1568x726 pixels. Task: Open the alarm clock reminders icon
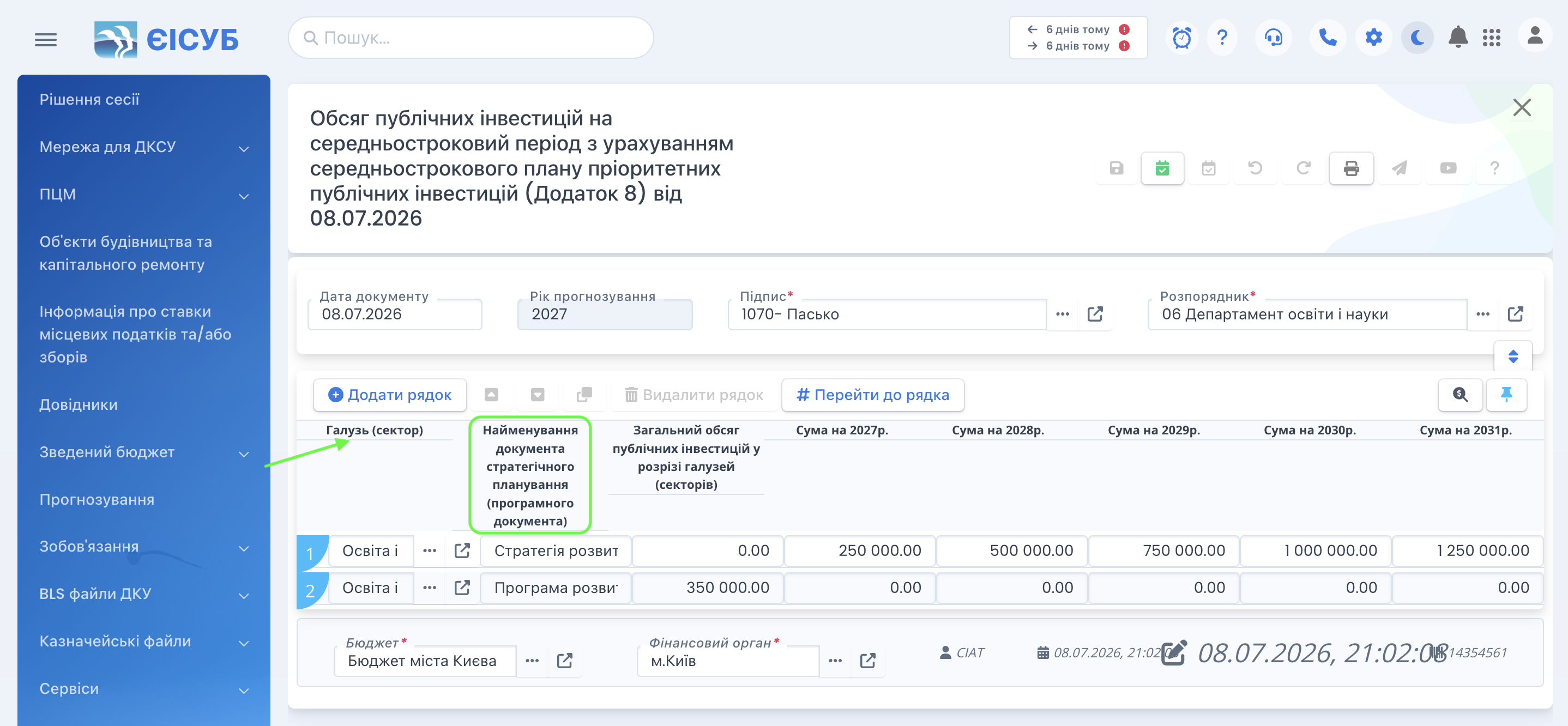(x=1181, y=38)
